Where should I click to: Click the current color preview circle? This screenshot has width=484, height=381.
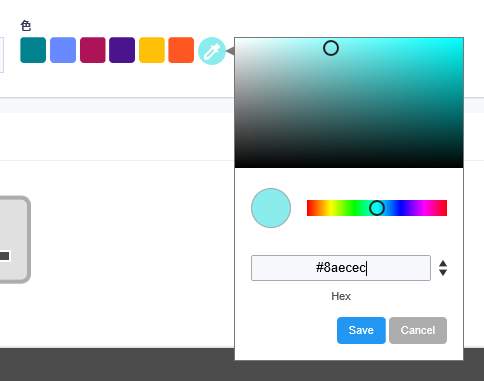271,208
